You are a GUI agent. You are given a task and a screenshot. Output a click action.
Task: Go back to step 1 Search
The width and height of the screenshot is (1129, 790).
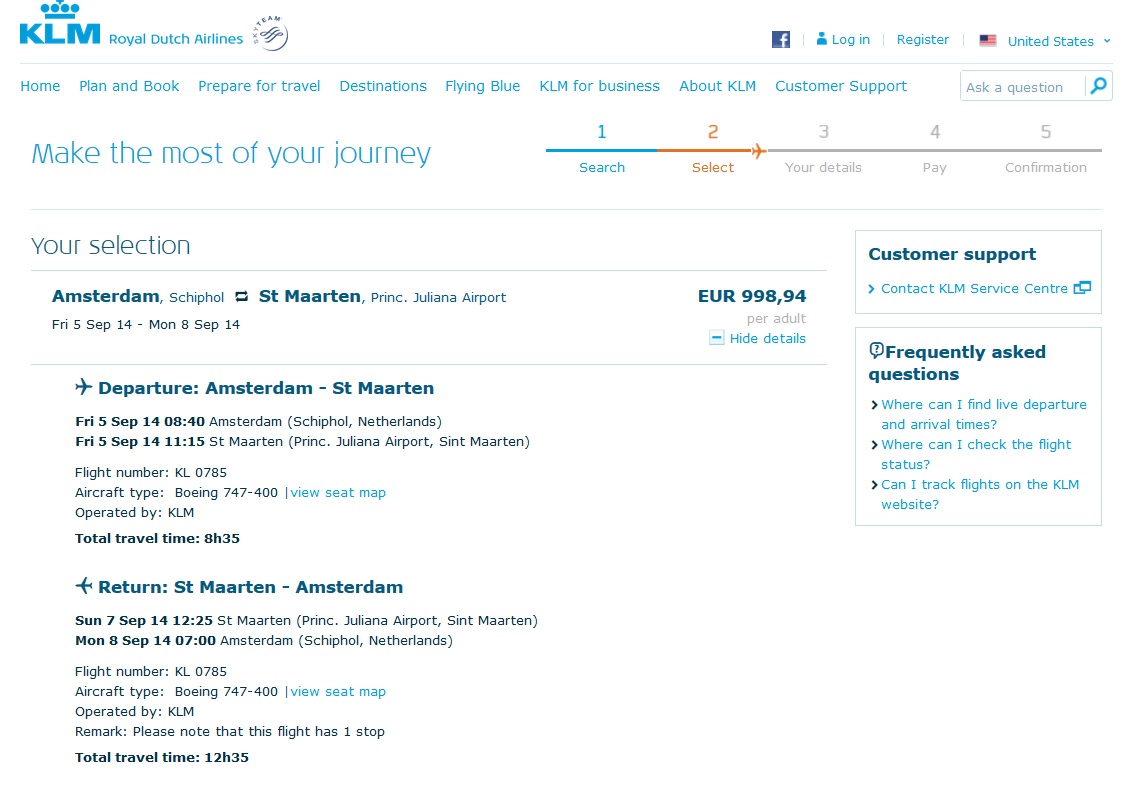pos(601,149)
